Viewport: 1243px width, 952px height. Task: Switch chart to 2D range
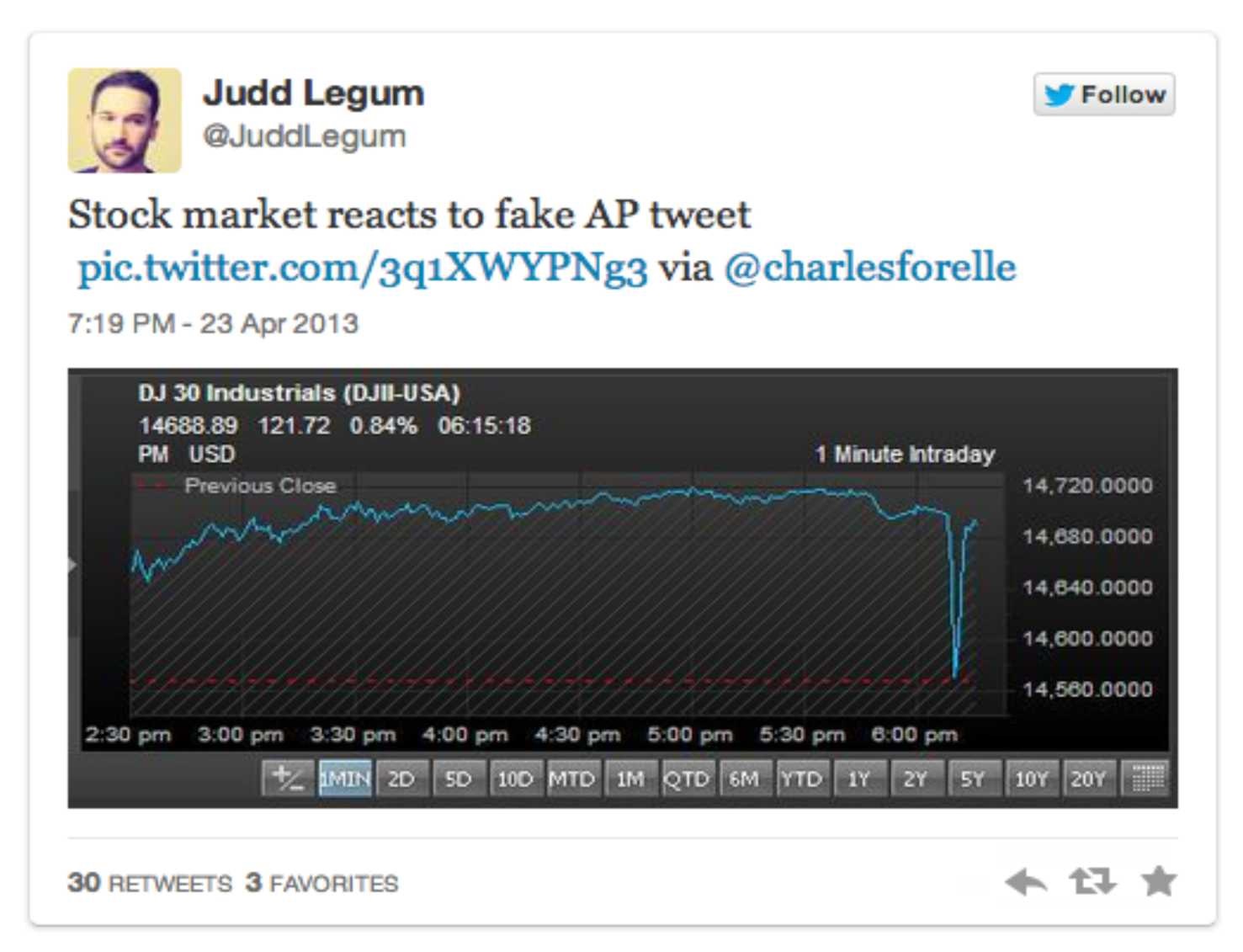[401, 779]
